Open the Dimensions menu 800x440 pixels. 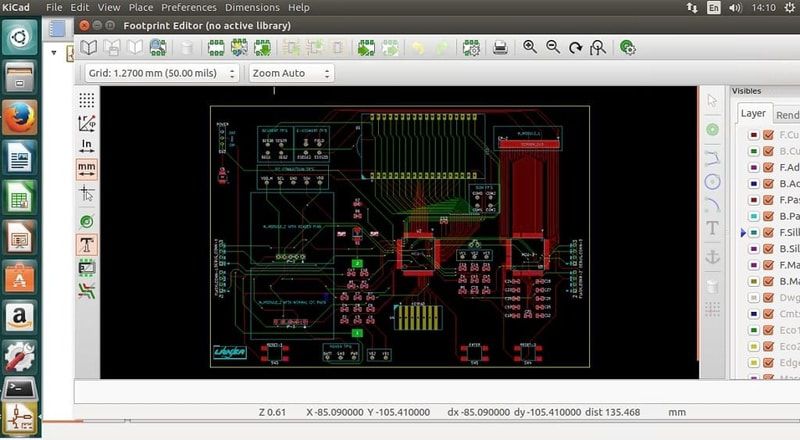(252, 8)
